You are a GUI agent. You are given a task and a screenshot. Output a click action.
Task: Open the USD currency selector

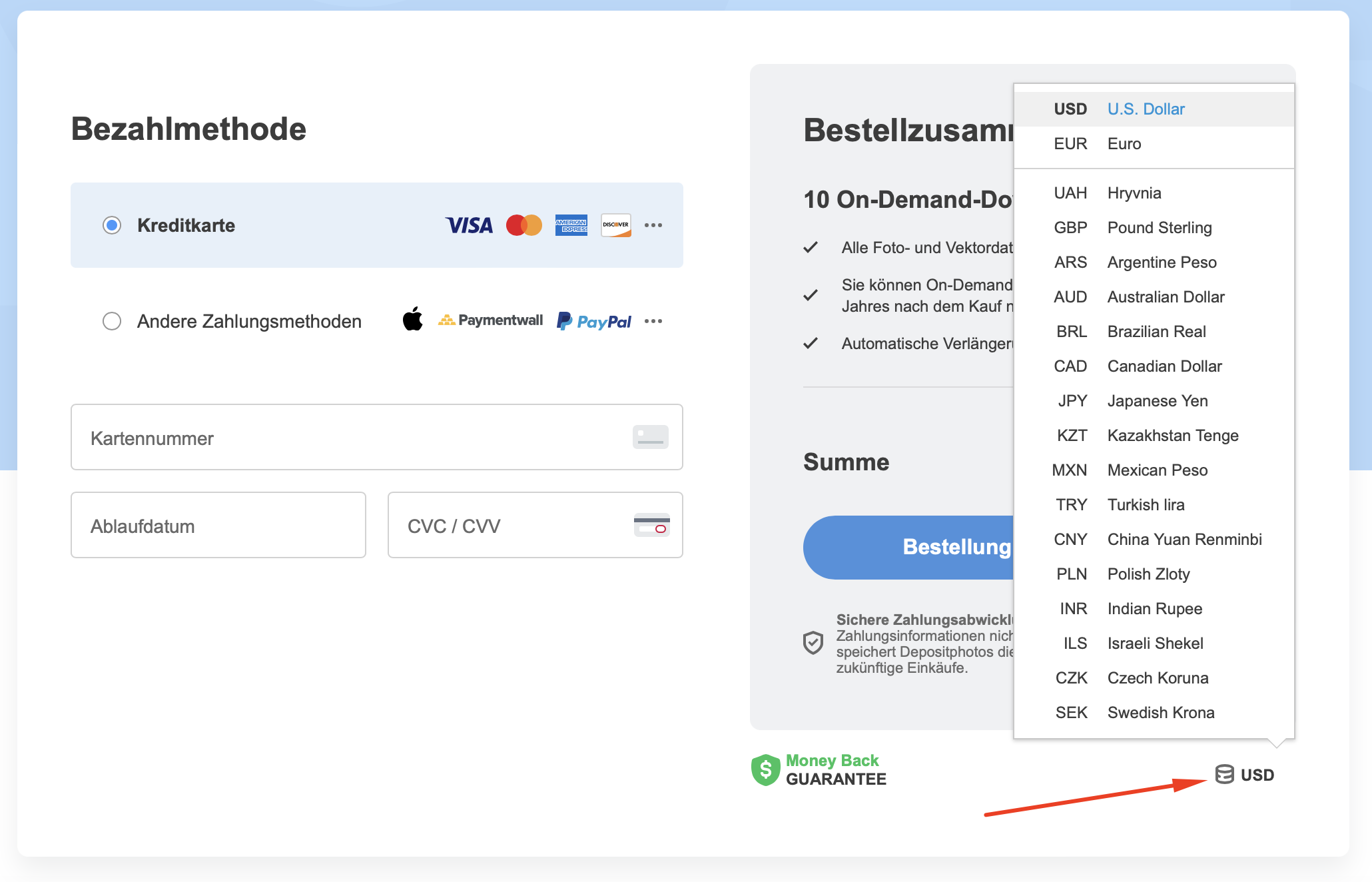(1244, 775)
